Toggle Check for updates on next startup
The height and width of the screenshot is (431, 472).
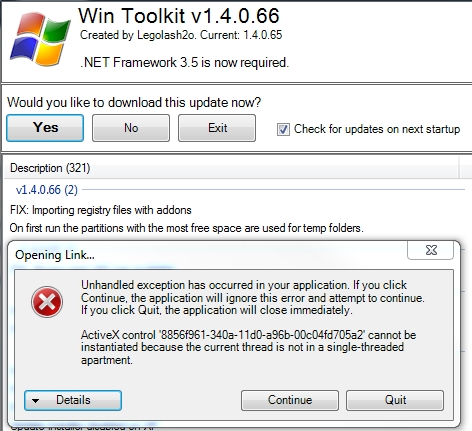[x=283, y=129]
